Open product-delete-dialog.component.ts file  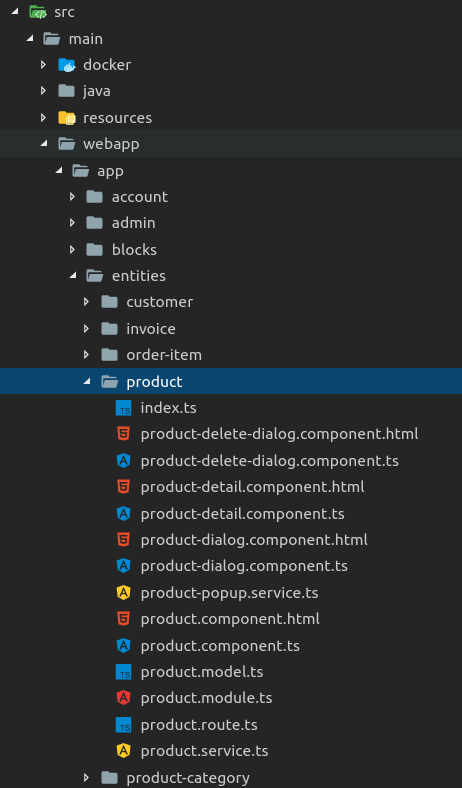269,461
